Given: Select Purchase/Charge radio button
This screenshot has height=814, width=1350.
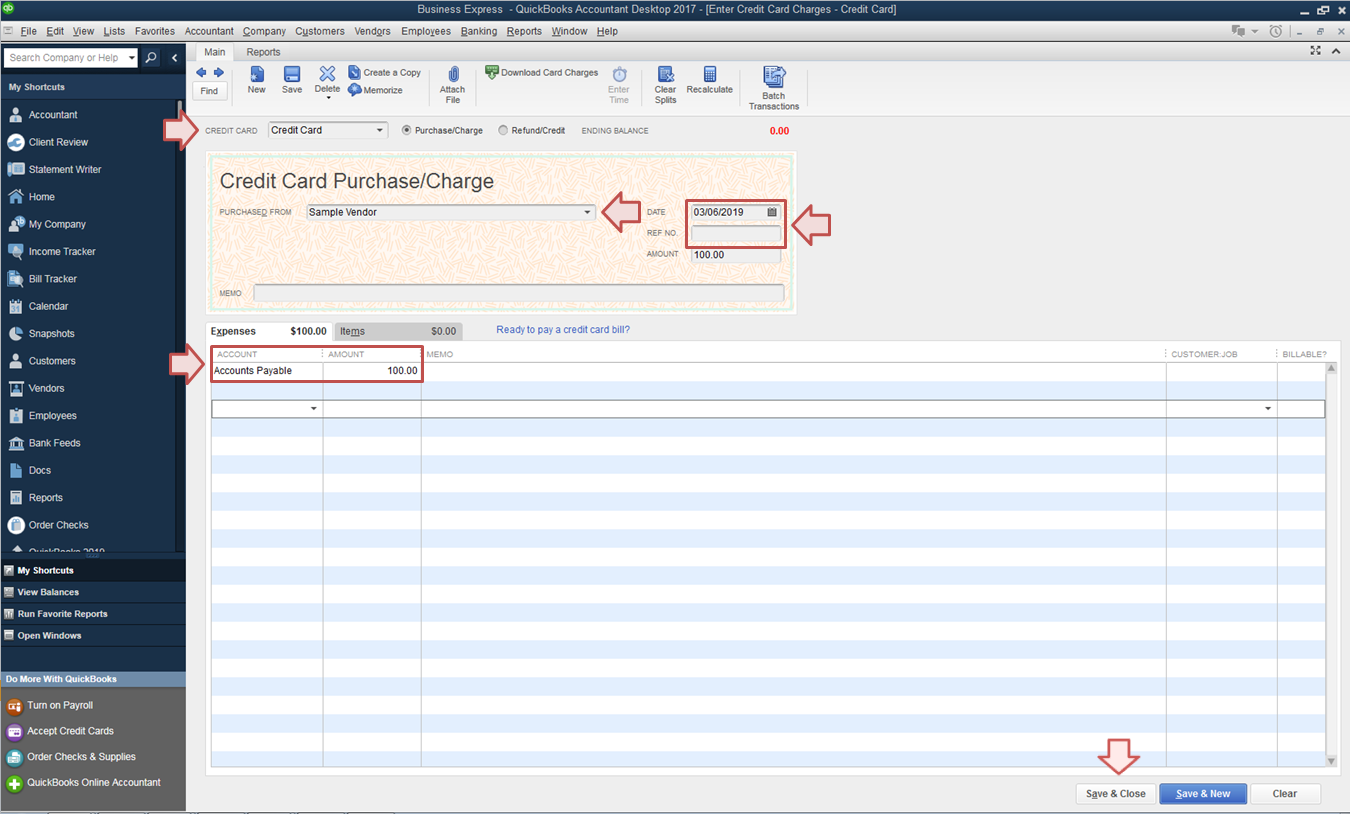Looking at the screenshot, I should [407, 130].
